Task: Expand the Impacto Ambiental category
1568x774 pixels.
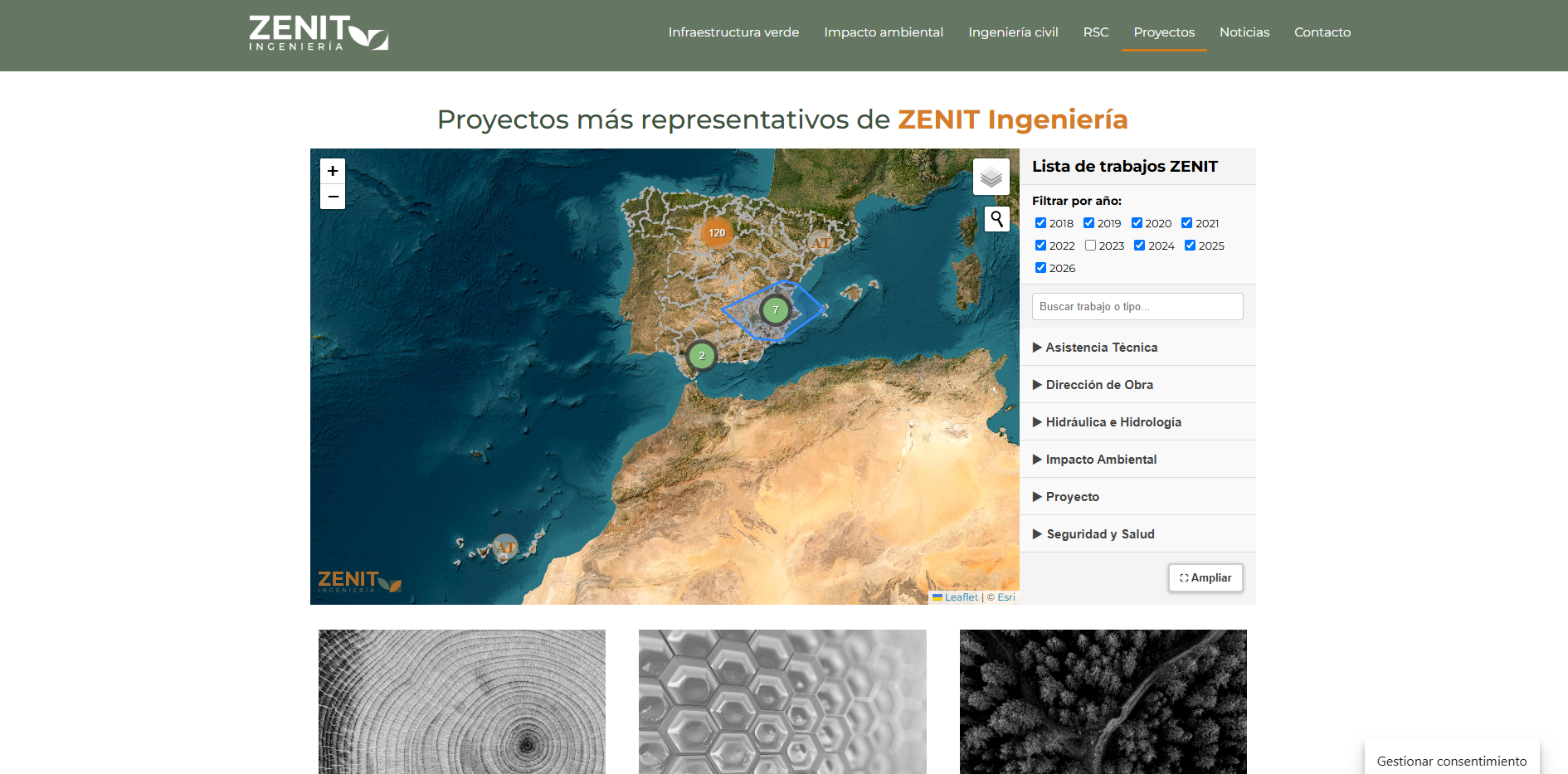Action: [1137, 460]
